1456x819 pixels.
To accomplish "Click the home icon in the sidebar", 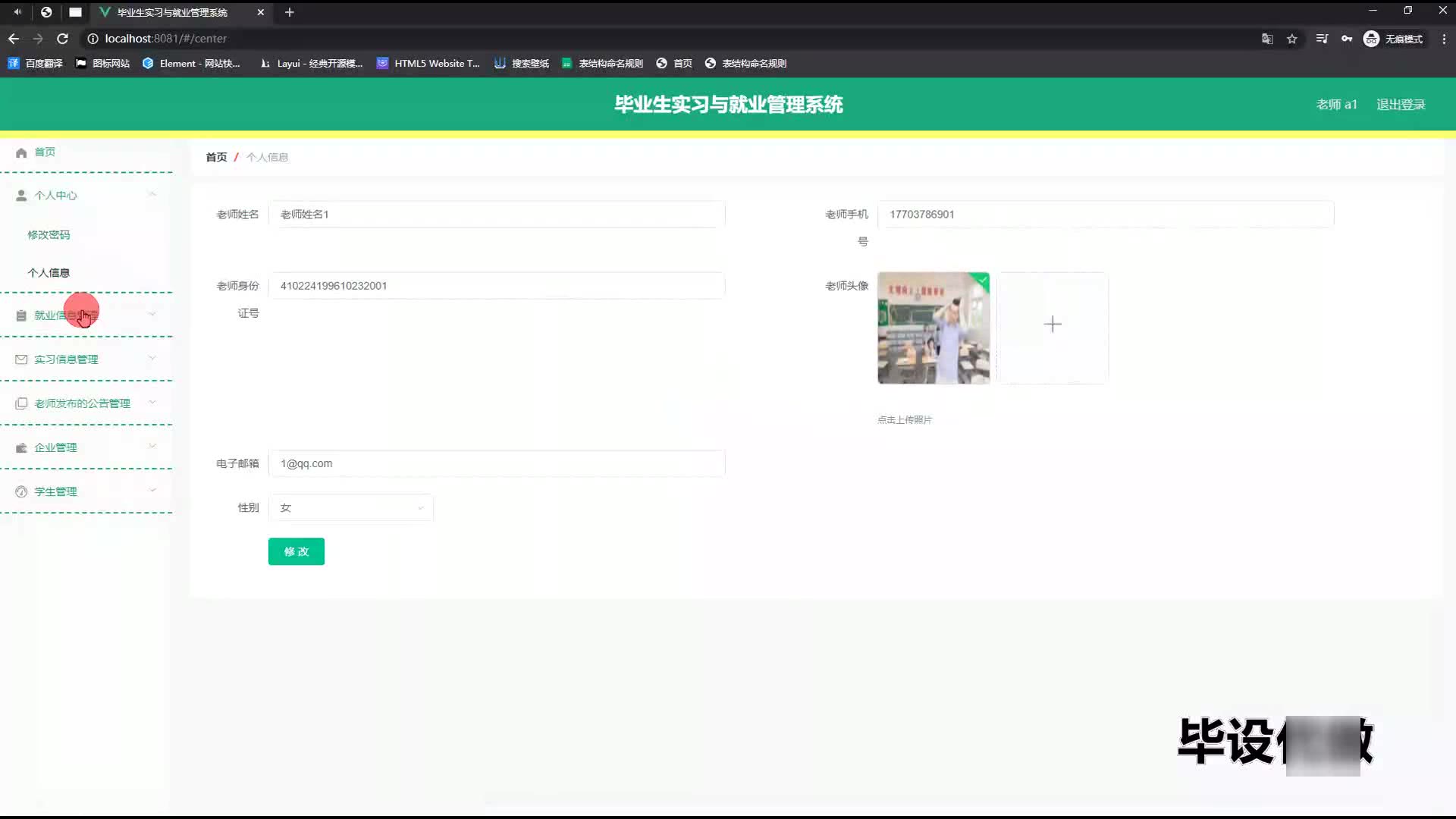I will pyautogui.click(x=21, y=152).
